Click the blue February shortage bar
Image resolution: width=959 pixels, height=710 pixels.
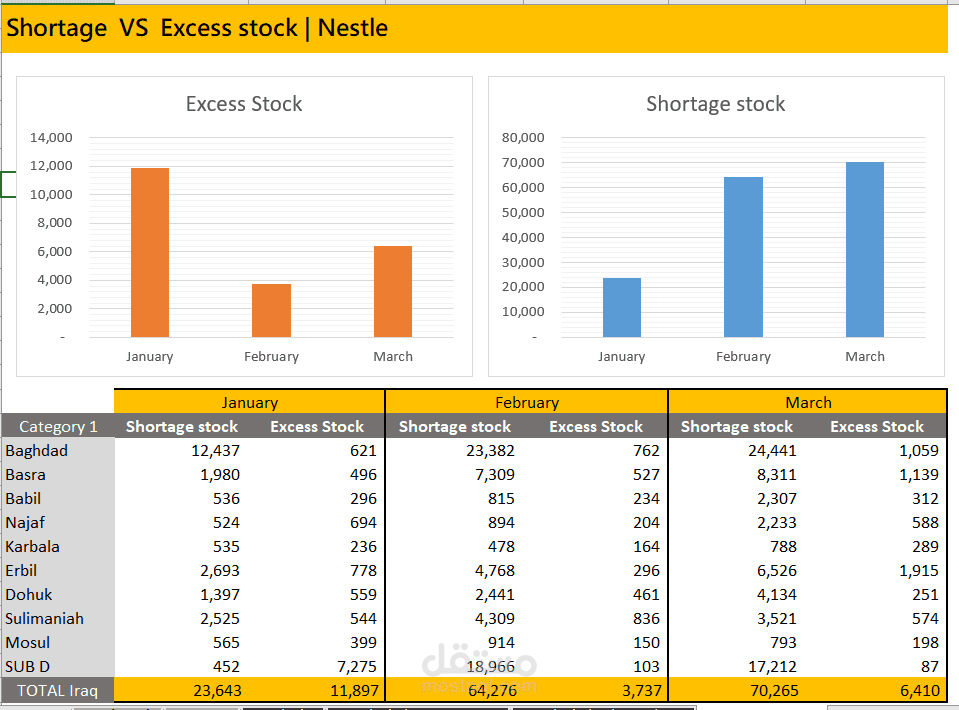click(743, 257)
